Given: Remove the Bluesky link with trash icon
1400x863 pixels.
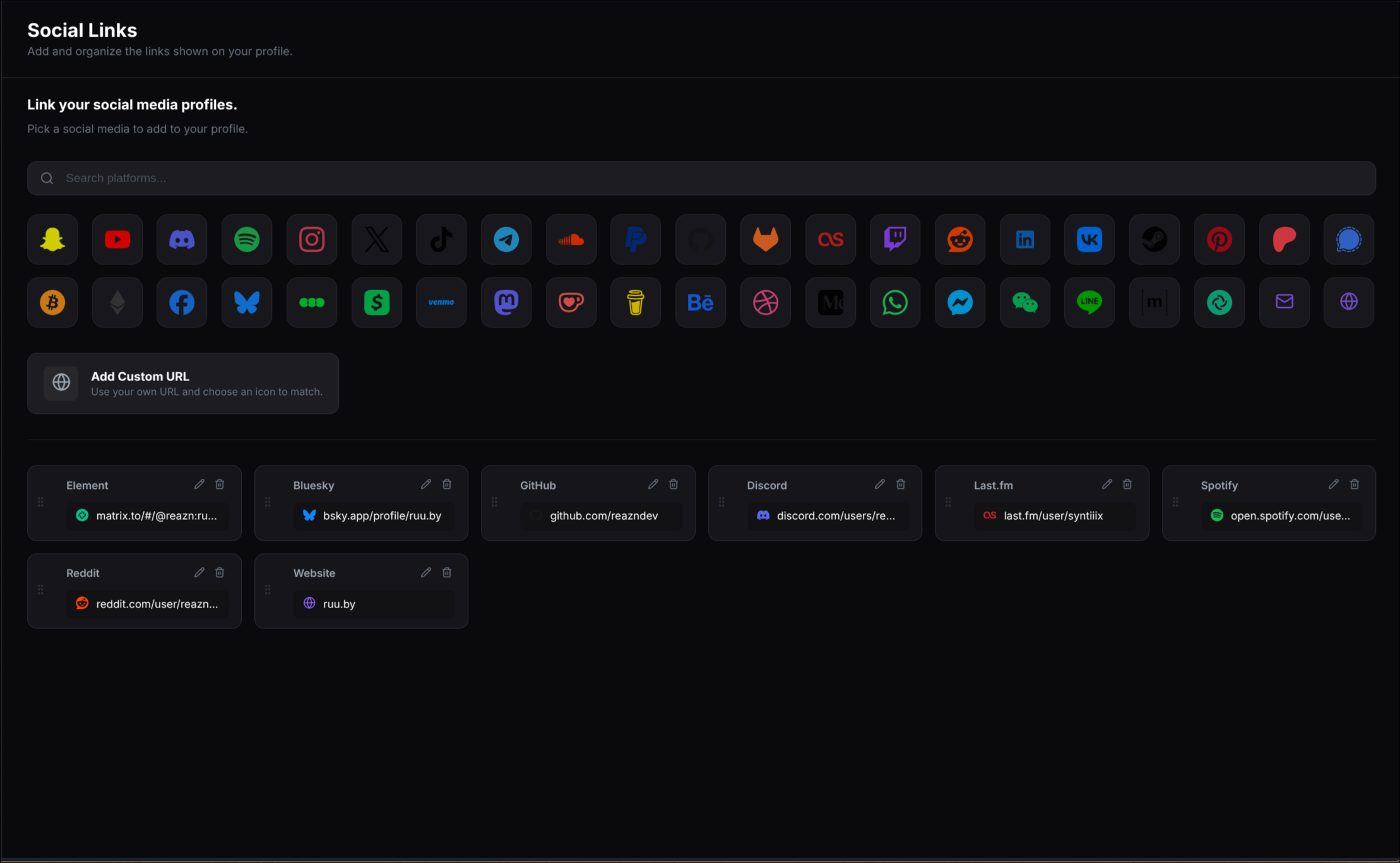Looking at the screenshot, I should coord(447,484).
